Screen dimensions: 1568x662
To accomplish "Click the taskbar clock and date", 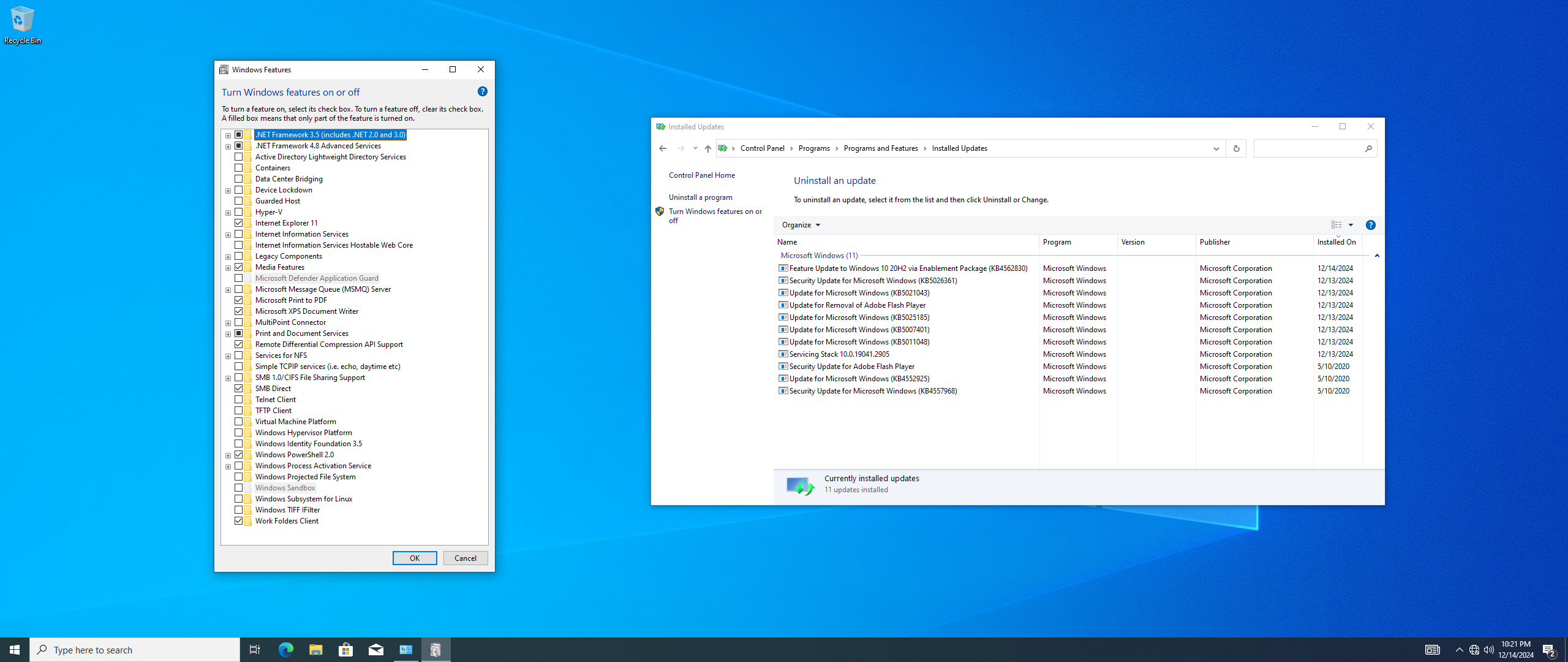I will click(x=1516, y=650).
